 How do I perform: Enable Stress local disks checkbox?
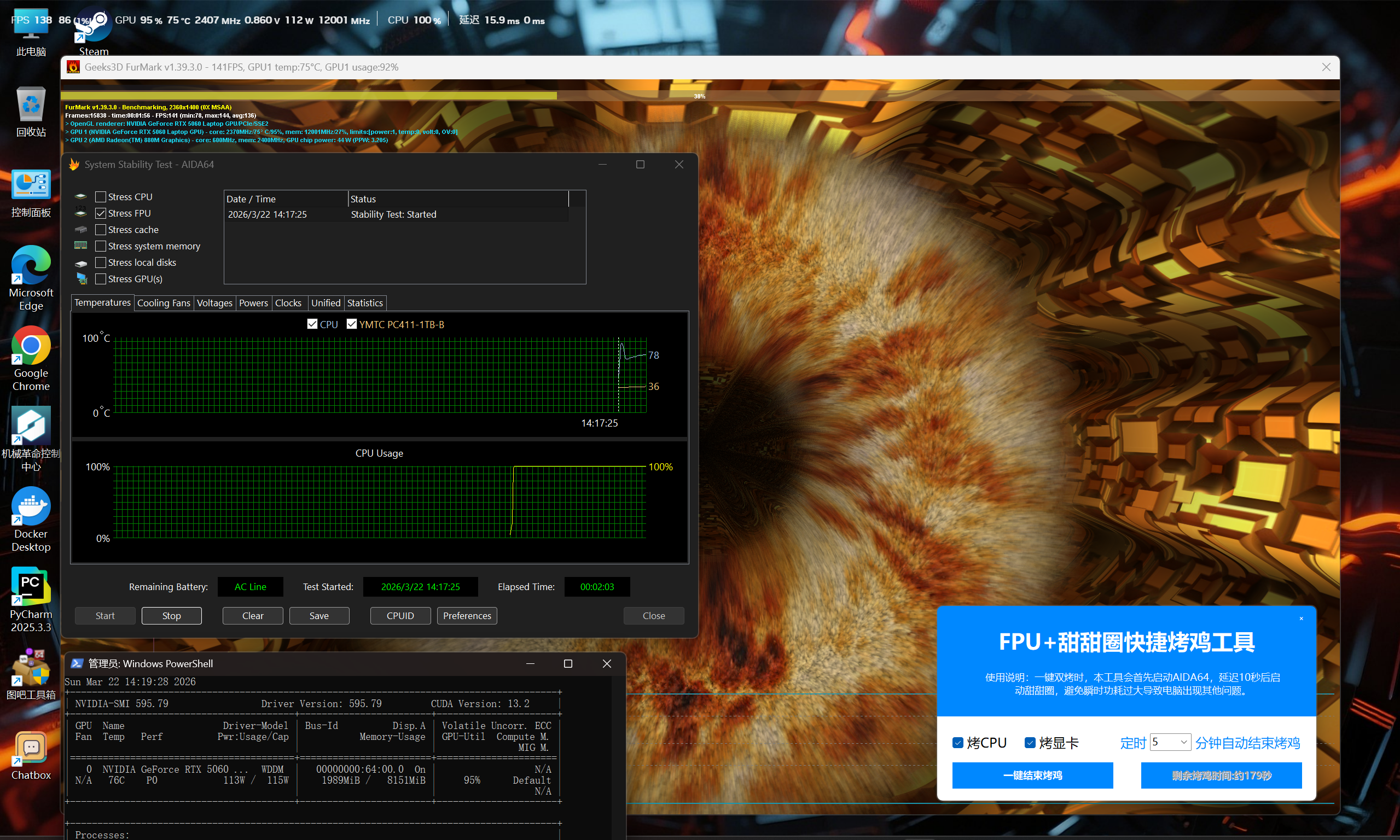(x=100, y=262)
